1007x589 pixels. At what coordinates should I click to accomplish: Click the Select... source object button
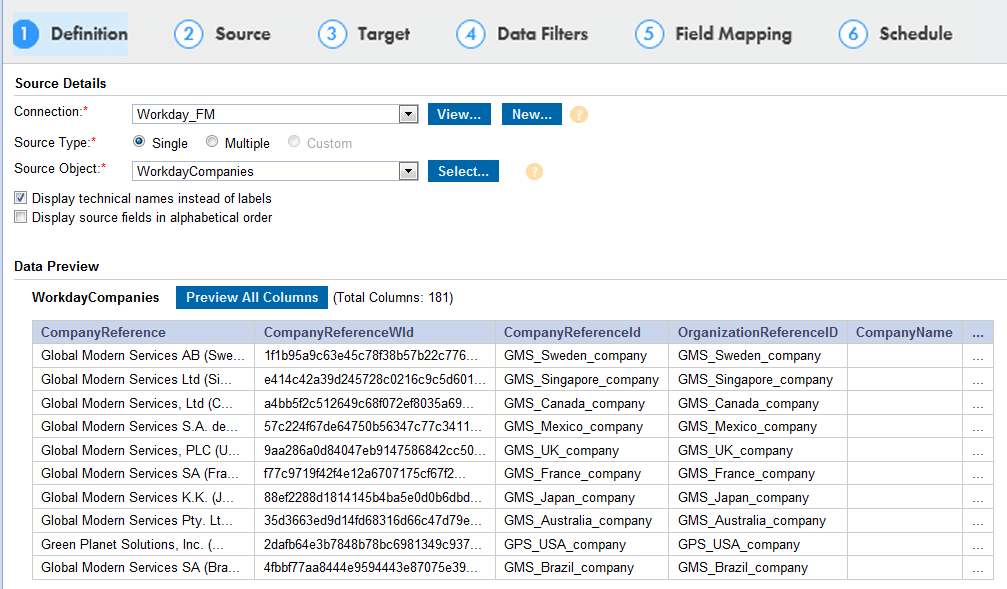[x=463, y=171]
